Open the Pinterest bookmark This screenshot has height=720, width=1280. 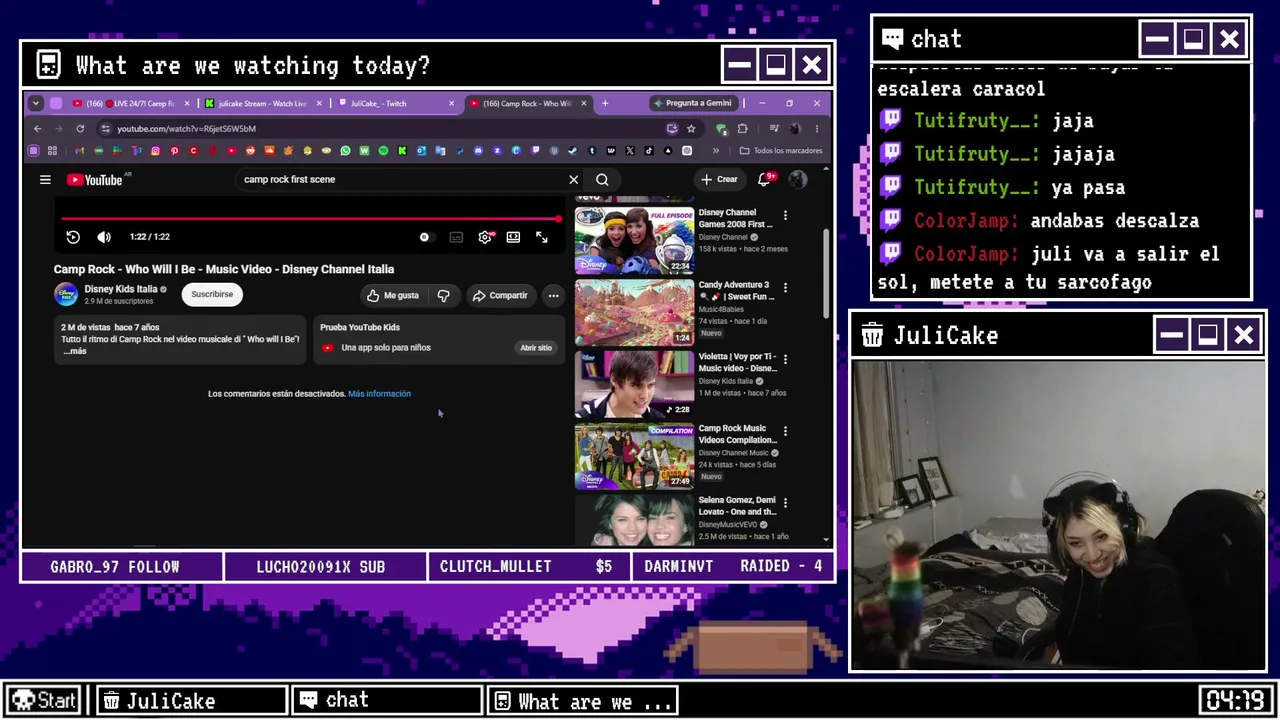point(174,151)
